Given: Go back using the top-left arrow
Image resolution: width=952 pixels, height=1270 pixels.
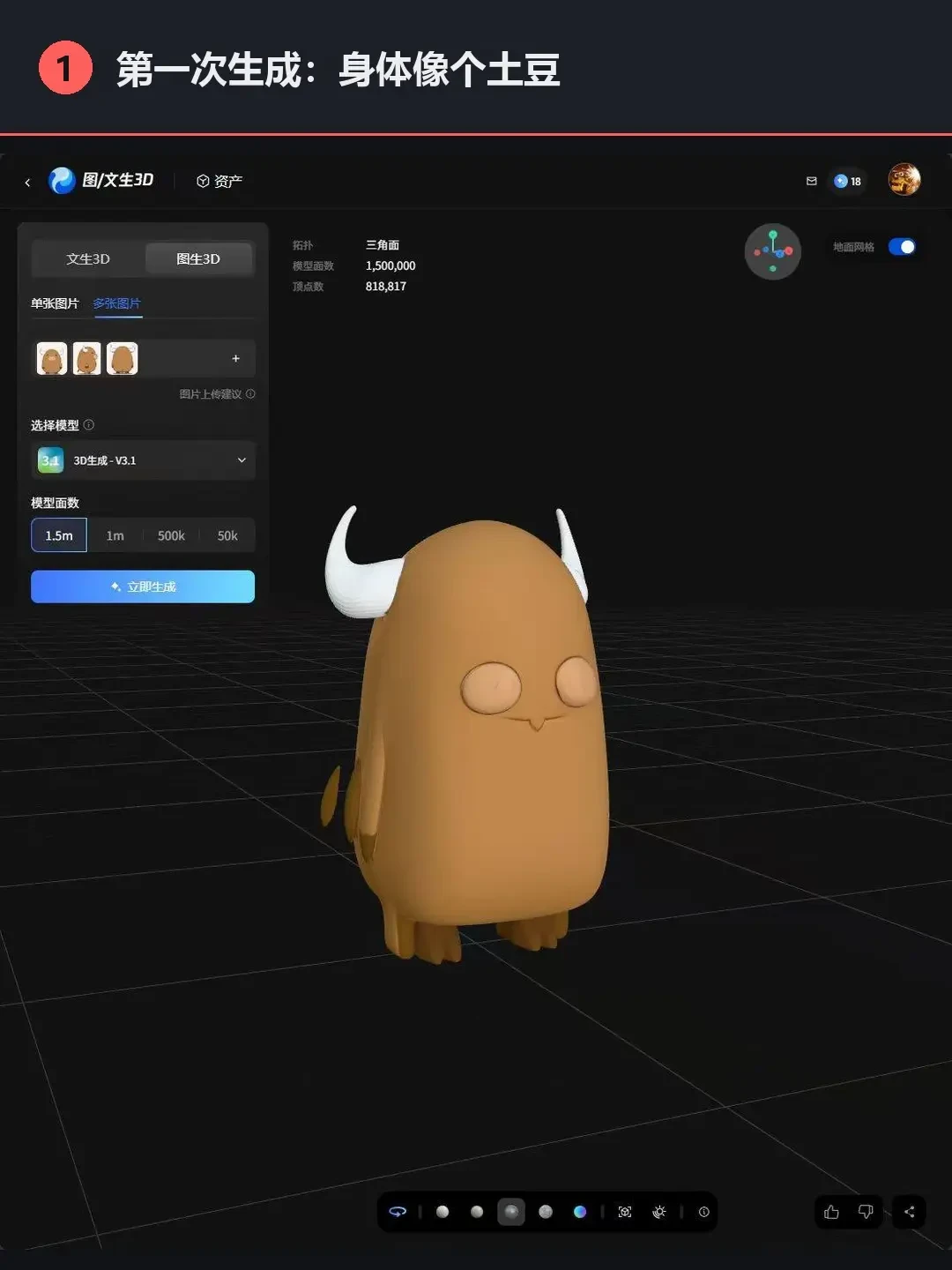Looking at the screenshot, I should 27,182.
